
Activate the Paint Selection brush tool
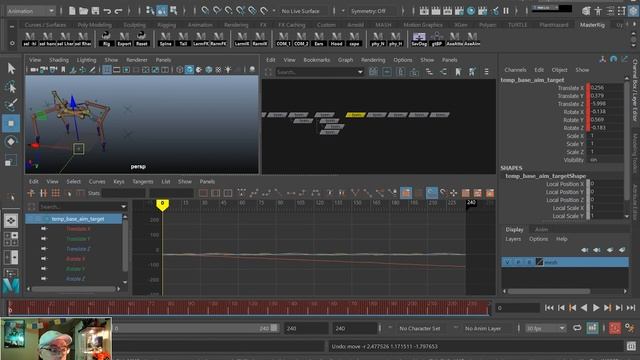coord(11,104)
